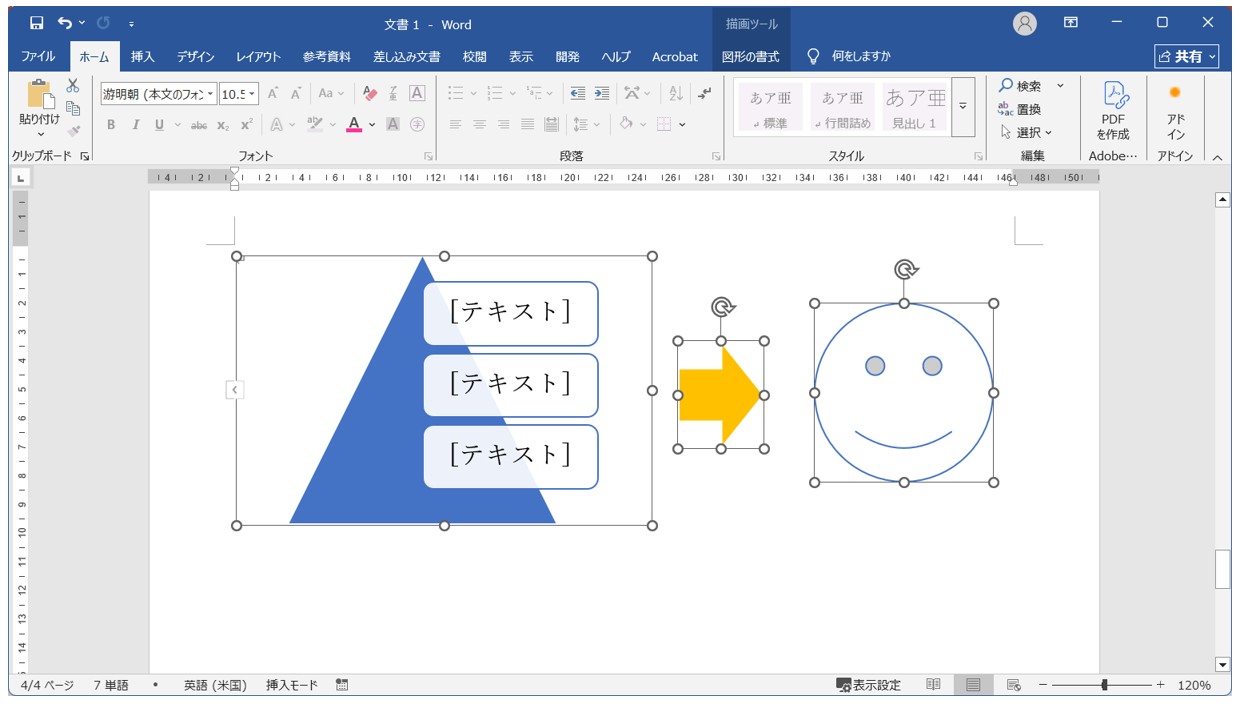Click the rotate handle above the yellow arrow
The image size is (1241, 704).
click(x=723, y=307)
